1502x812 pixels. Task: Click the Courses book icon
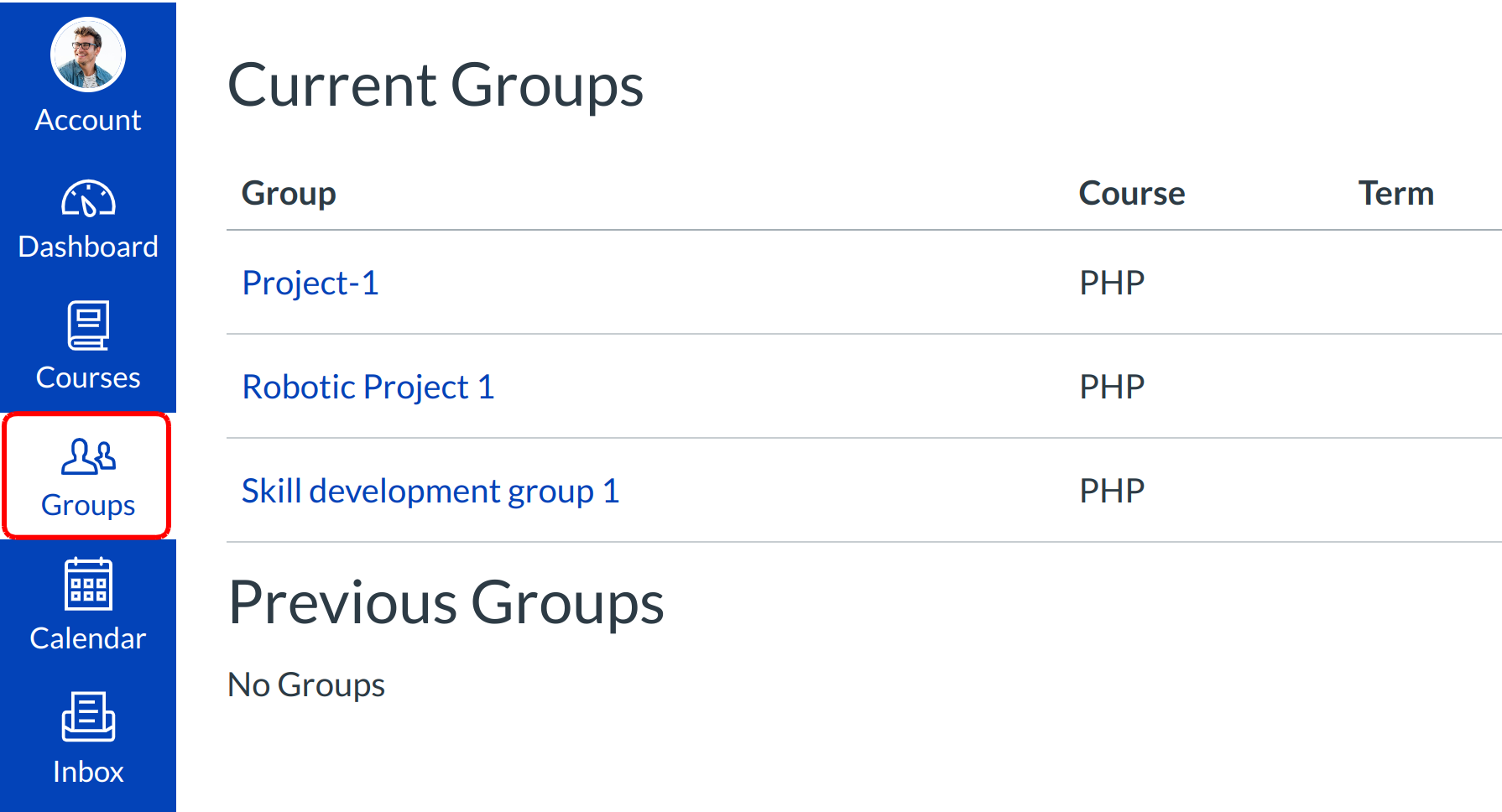click(x=88, y=325)
